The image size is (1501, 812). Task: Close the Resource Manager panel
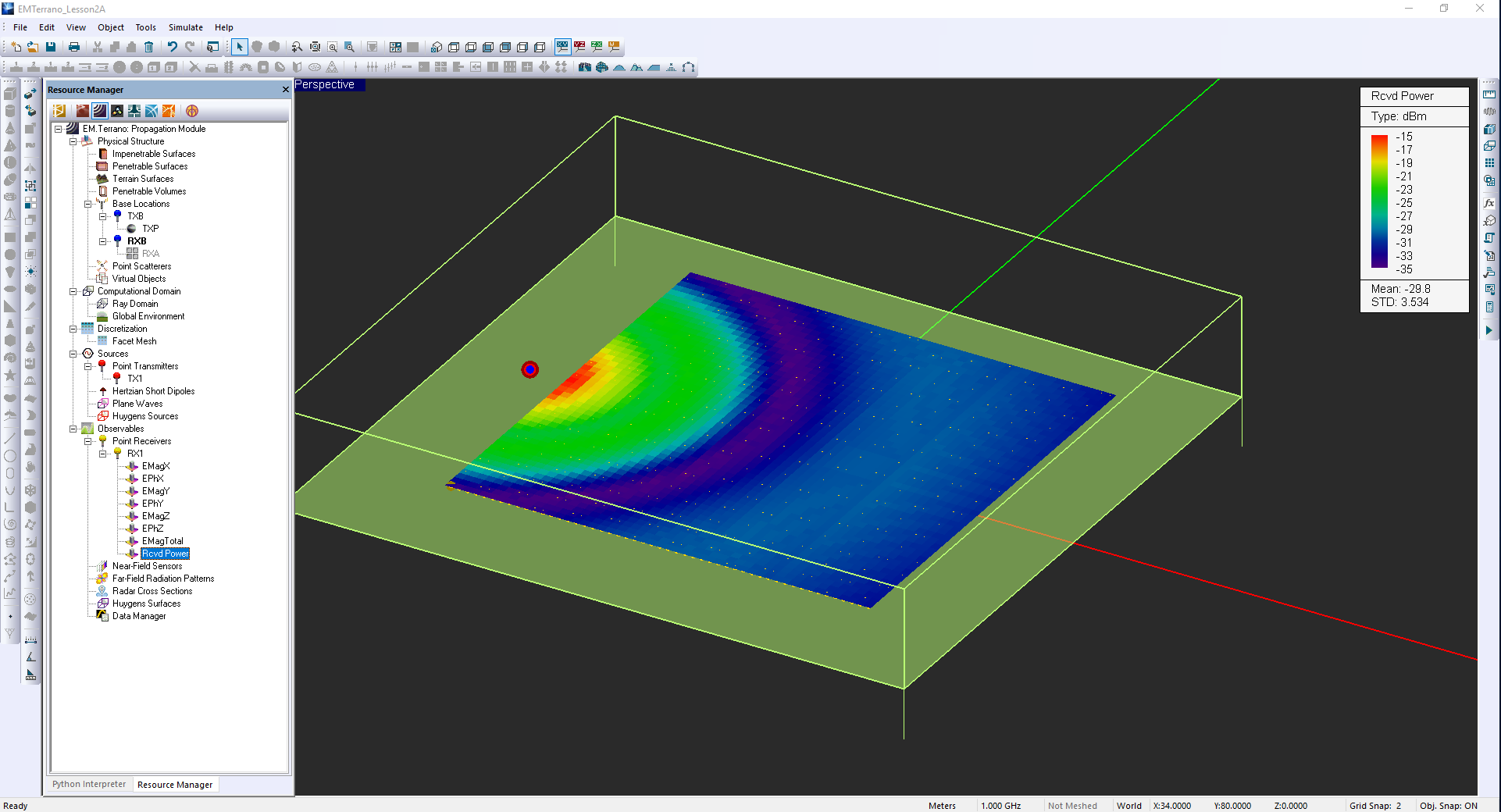(285, 90)
